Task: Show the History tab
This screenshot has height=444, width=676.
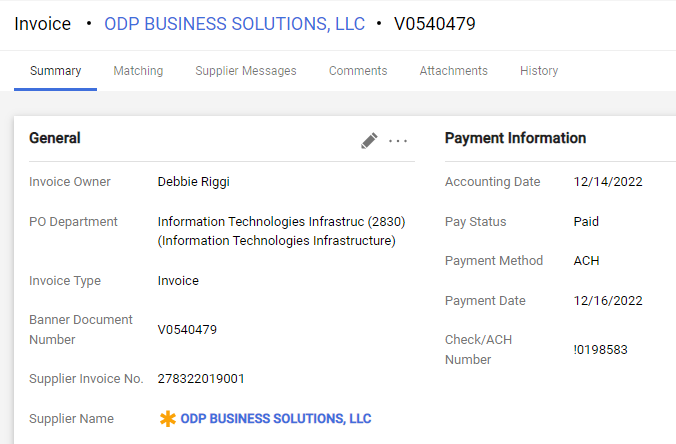Action: click(x=539, y=71)
